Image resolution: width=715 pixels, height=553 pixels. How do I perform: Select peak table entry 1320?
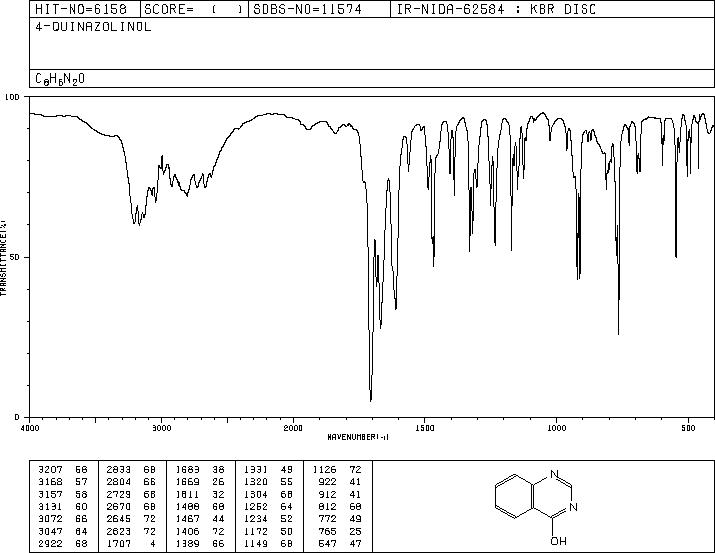coord(268,482)
